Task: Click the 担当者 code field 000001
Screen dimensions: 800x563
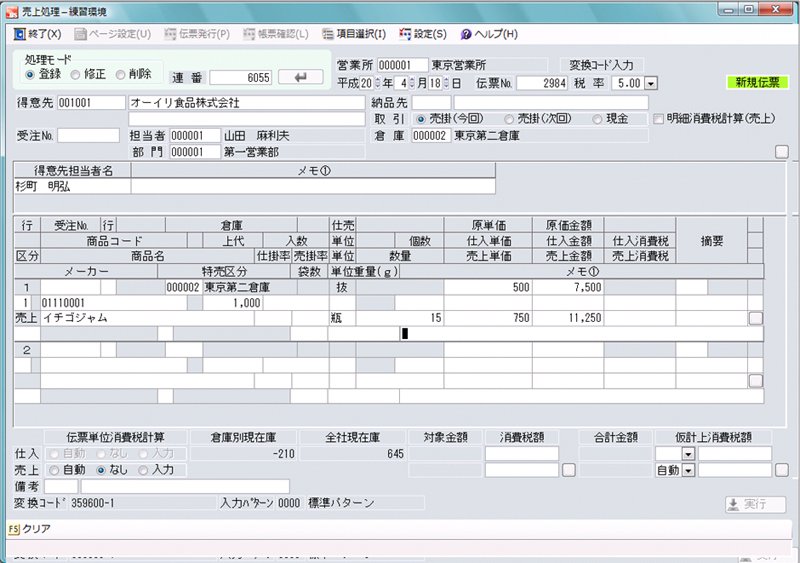Action: 195,136
